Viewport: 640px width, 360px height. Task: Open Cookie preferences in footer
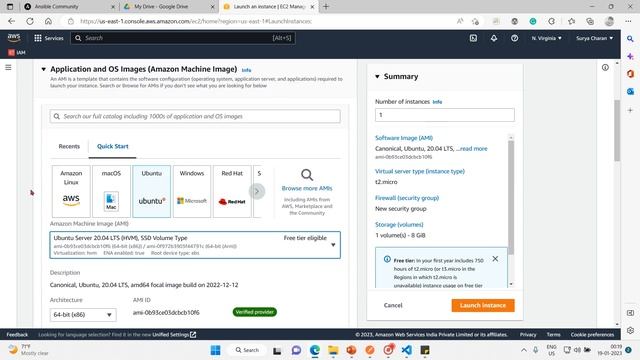tap(592, 335)
